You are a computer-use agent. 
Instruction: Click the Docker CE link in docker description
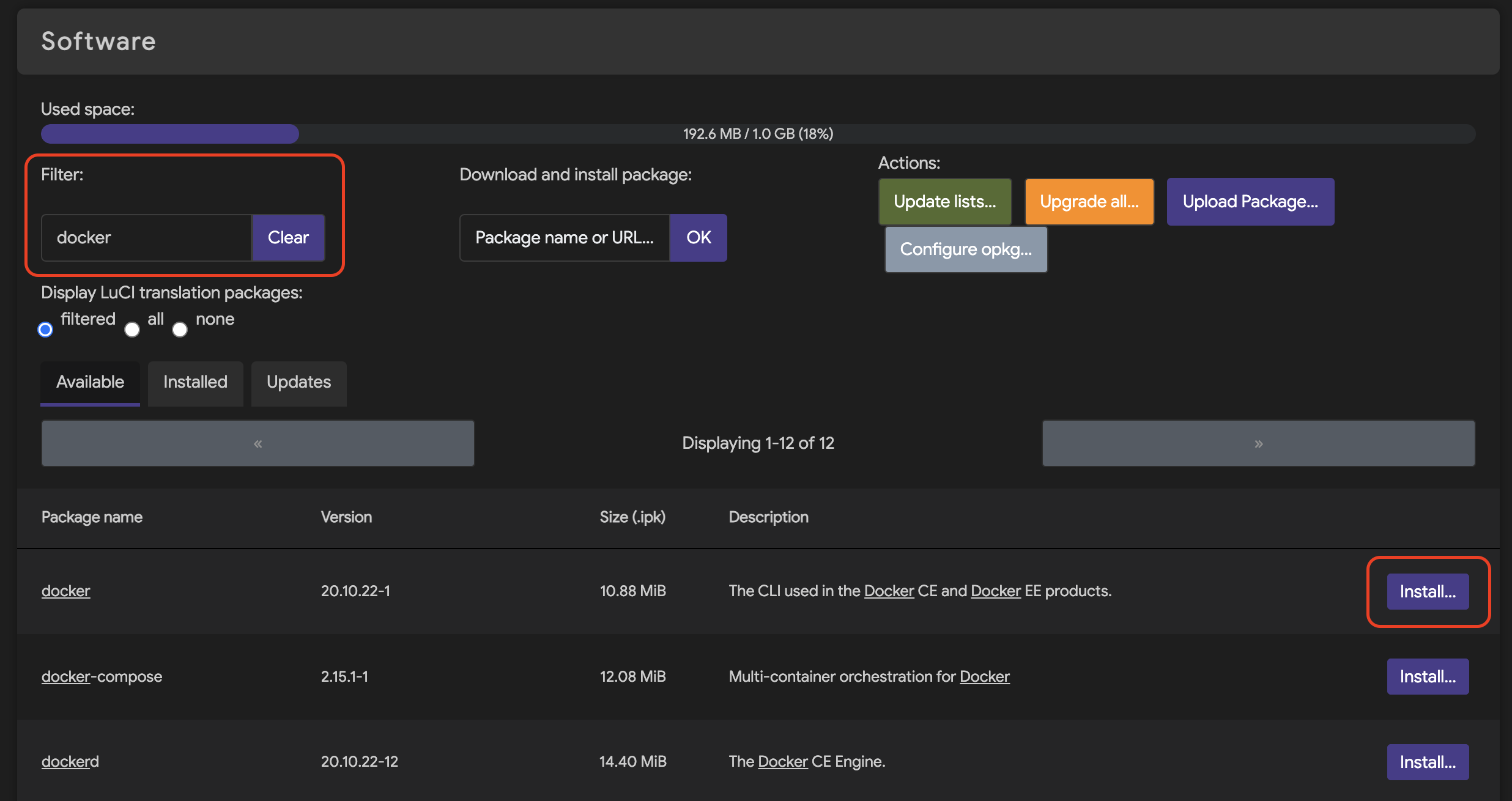pos(889,591)
